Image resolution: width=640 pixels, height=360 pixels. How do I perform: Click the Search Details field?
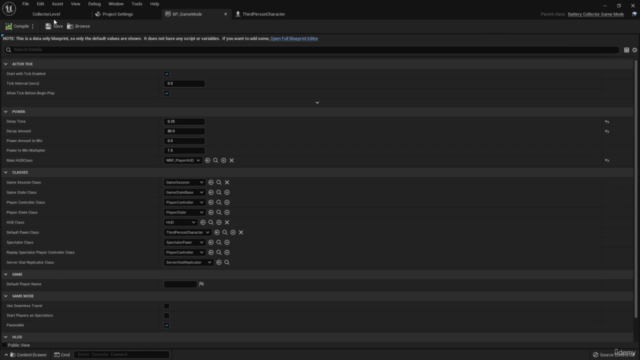(x=312, y=50)
